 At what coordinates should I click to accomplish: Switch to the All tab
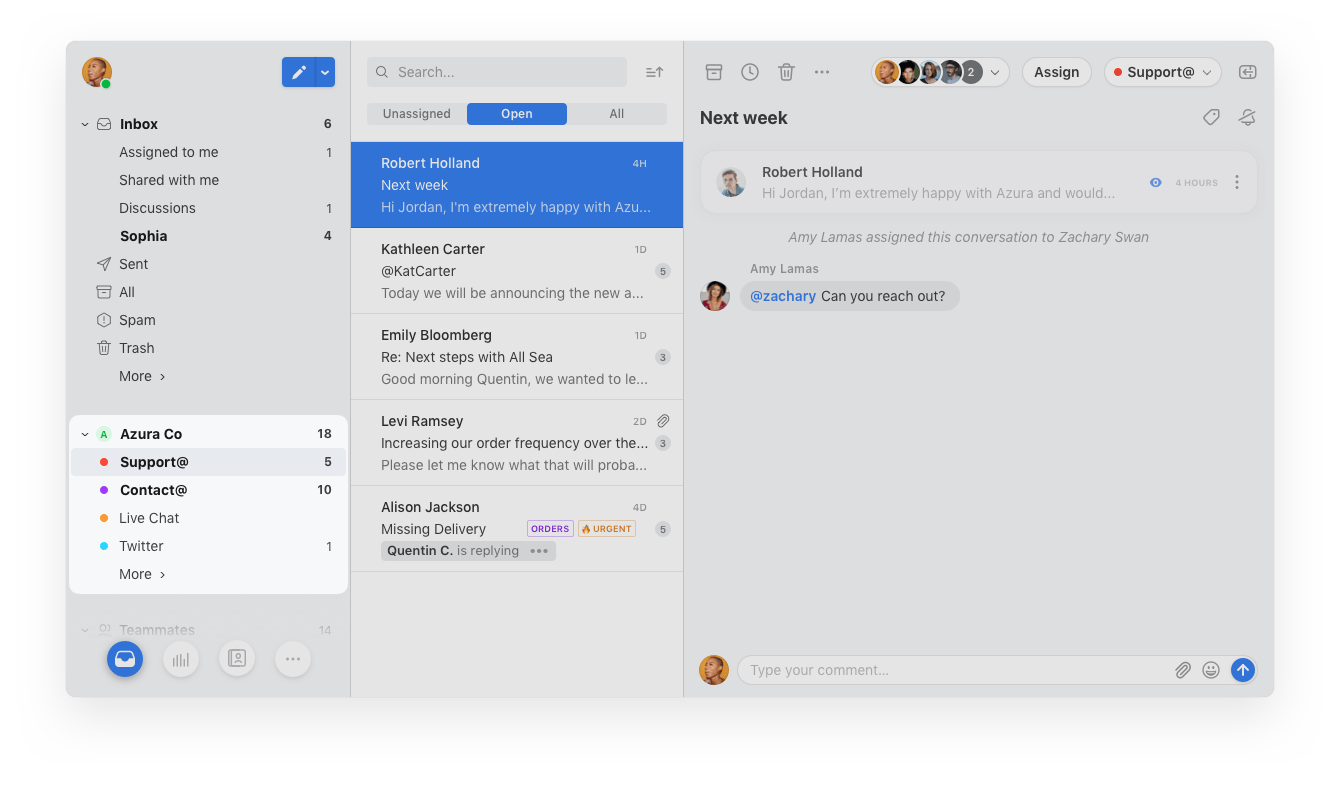point(617,114)
